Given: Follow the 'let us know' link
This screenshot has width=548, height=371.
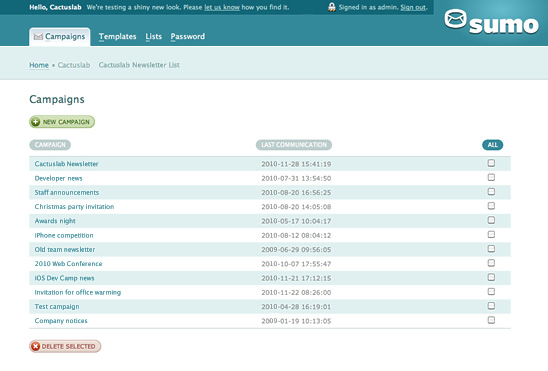Looking at the screenshot, I should 222,7.
